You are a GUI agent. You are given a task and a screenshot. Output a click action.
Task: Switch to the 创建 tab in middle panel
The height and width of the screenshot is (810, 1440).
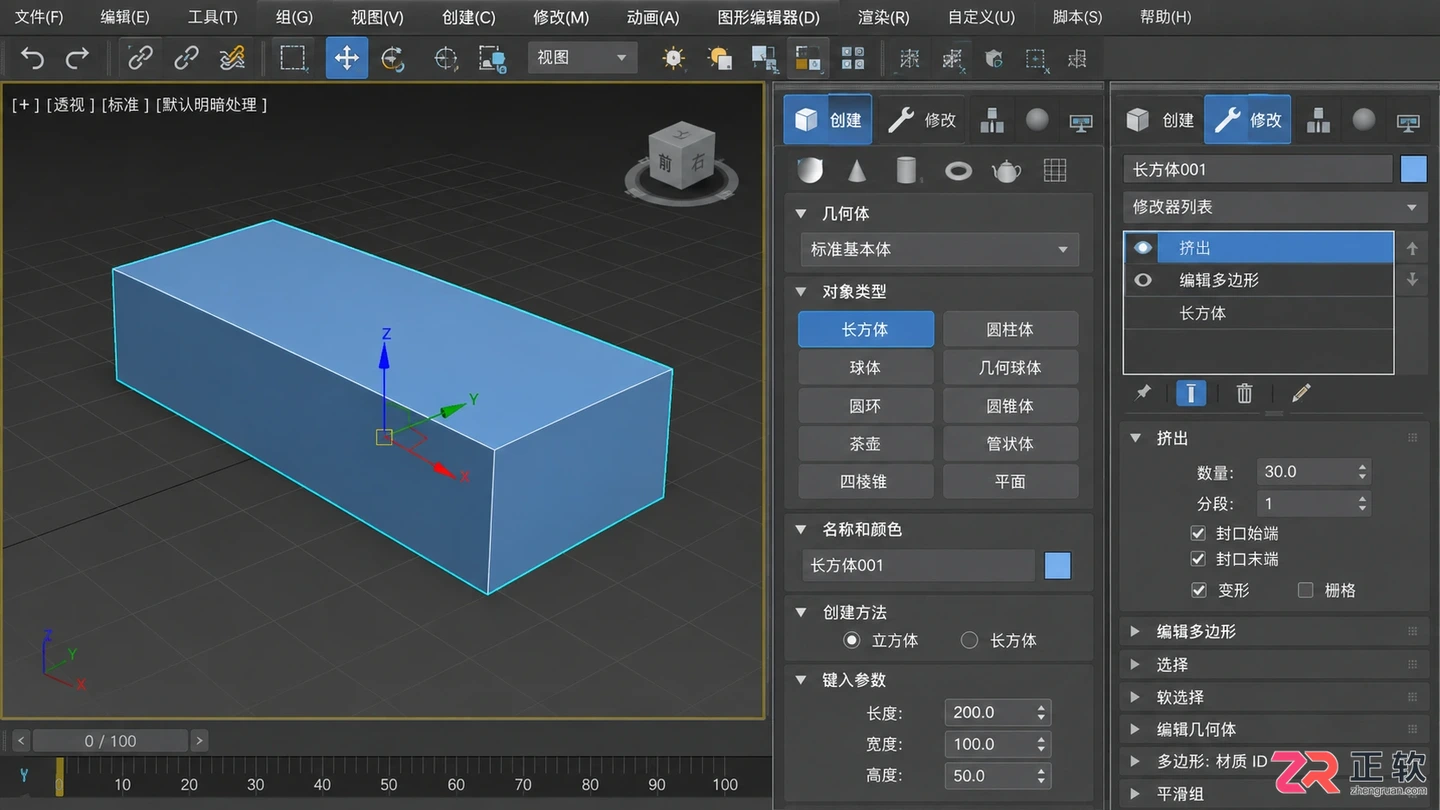click(x=828, y=120)
